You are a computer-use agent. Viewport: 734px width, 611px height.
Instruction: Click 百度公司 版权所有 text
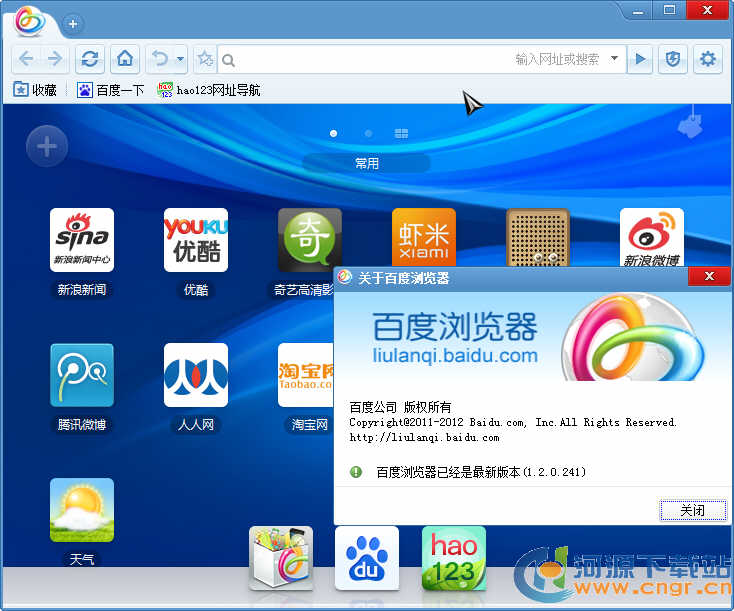point(400,407)
